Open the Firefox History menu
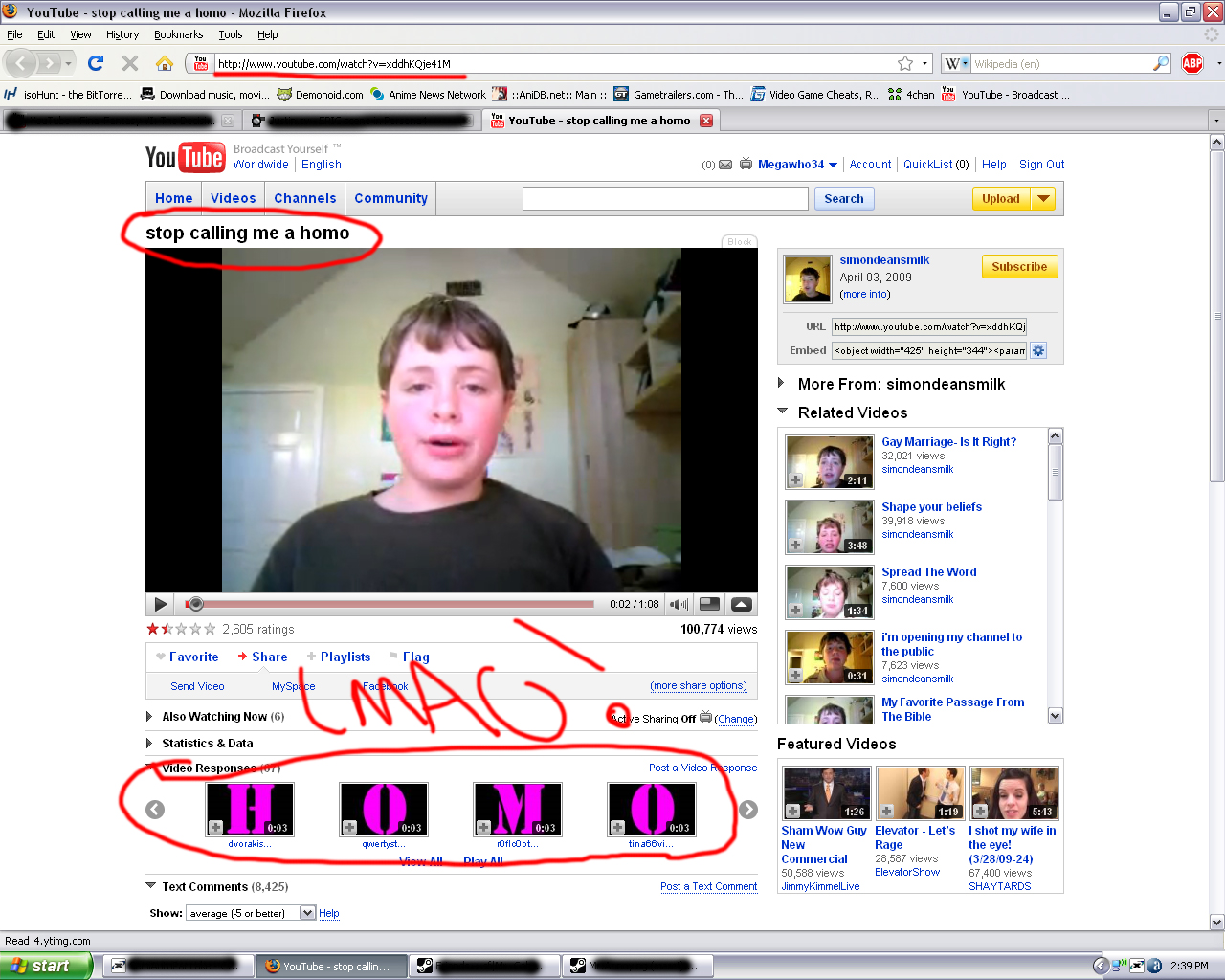1225x980 pixels. [x=122, y=34]
